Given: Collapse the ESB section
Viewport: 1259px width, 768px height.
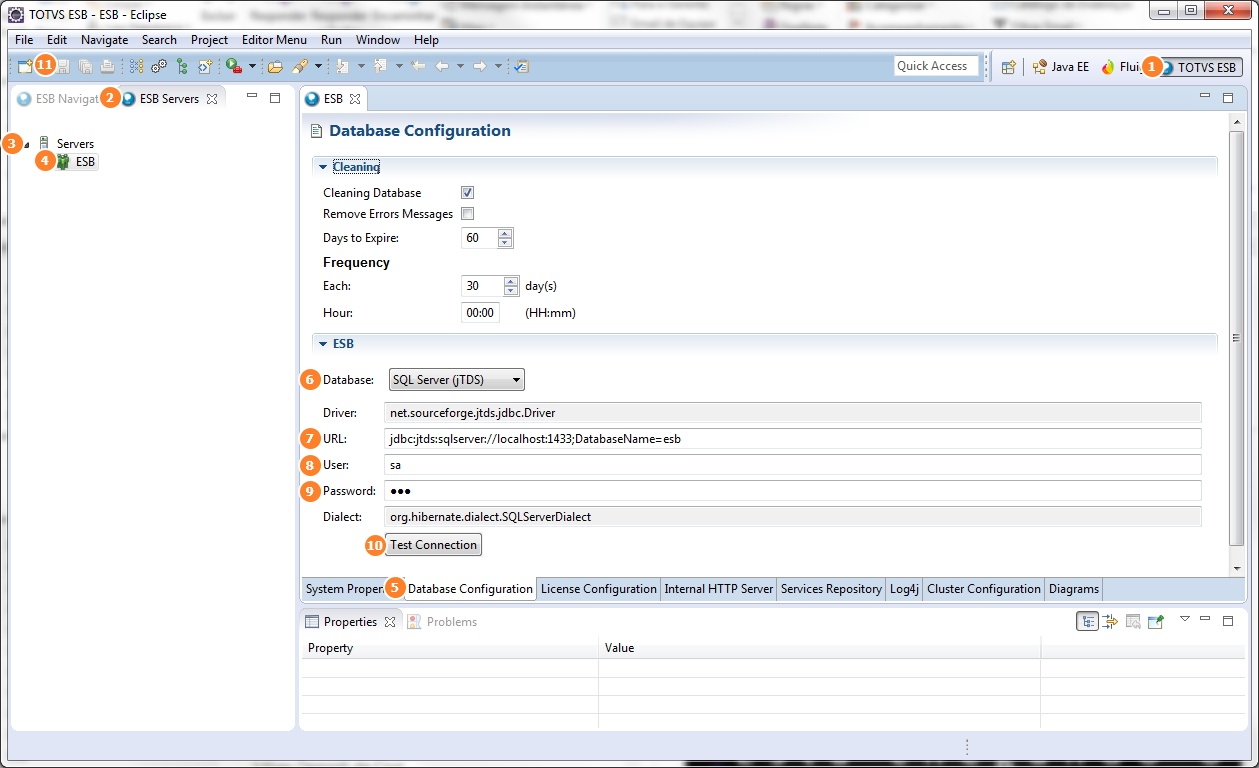Looking at the screenshot, I should (x=323, y=344).
